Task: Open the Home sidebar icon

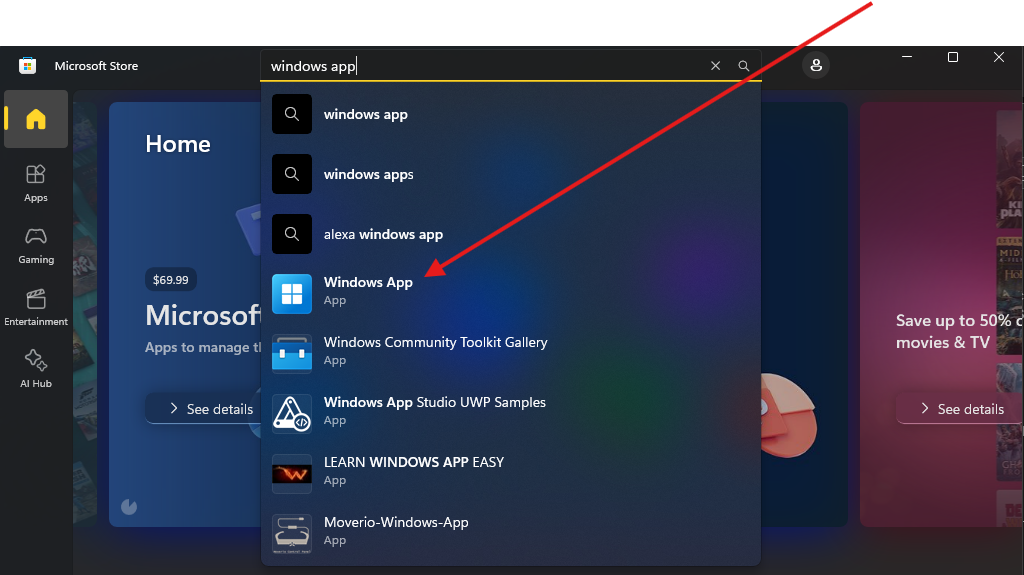Action: coord(36,119)
